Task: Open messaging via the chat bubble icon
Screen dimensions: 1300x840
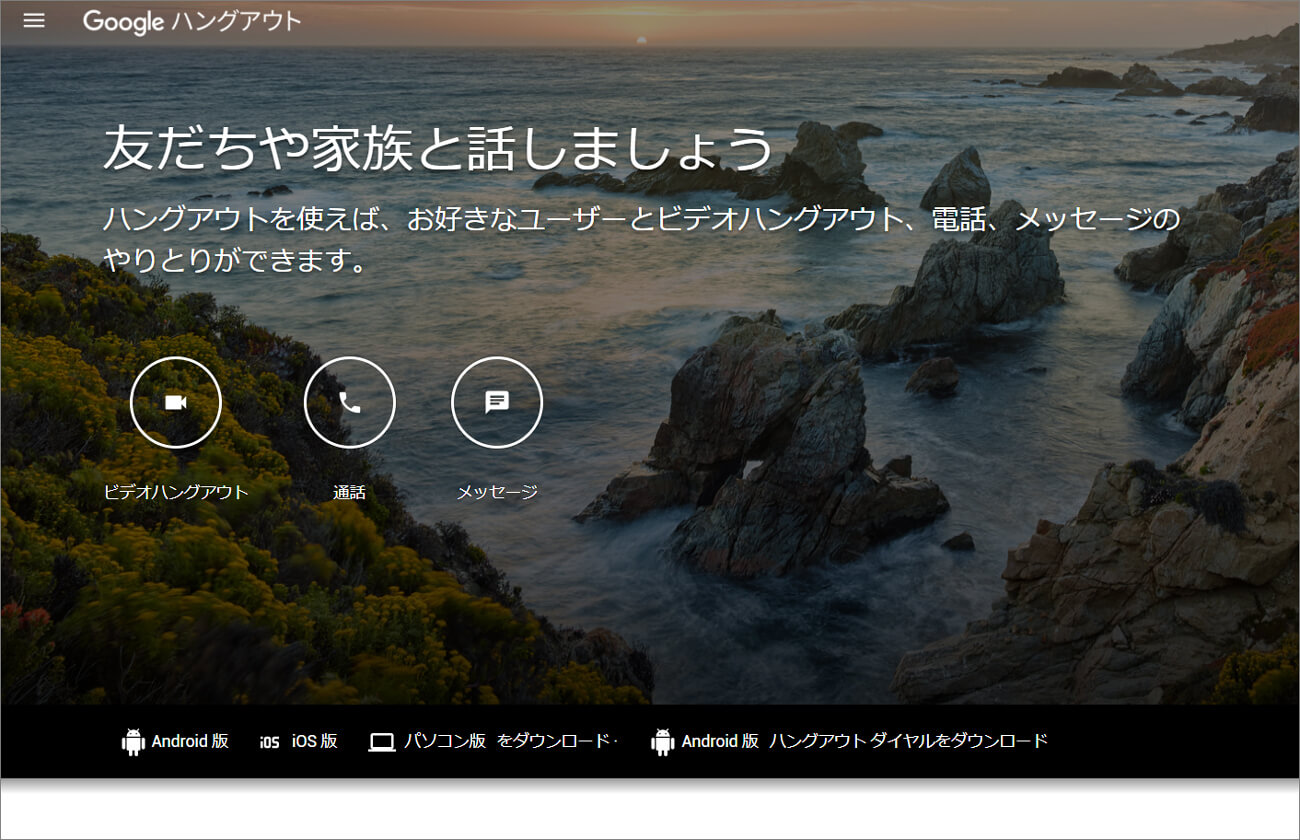Action: coord(497,402)
